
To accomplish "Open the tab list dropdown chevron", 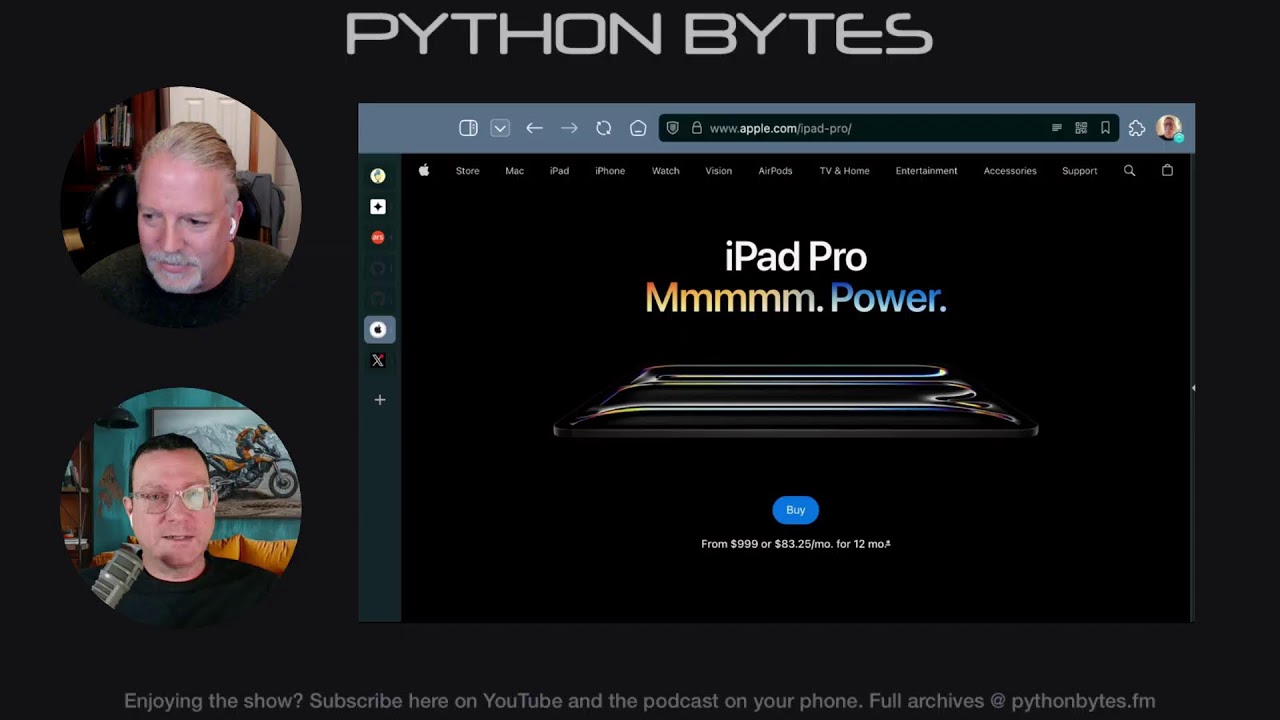I will click(500, 128).
